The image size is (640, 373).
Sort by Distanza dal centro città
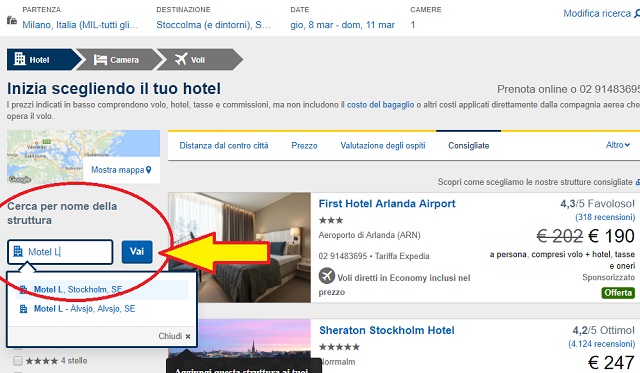224,146
